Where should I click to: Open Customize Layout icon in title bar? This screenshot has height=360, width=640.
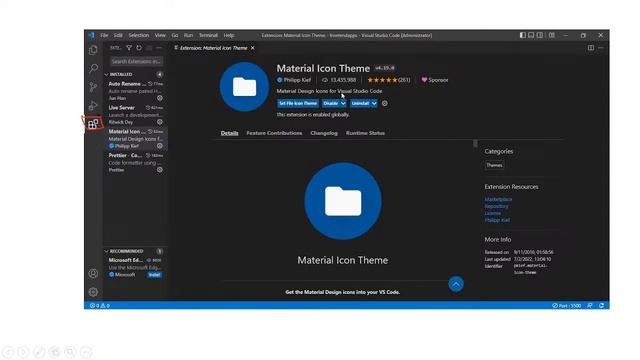pyautogui.click(x=552, y=35)
